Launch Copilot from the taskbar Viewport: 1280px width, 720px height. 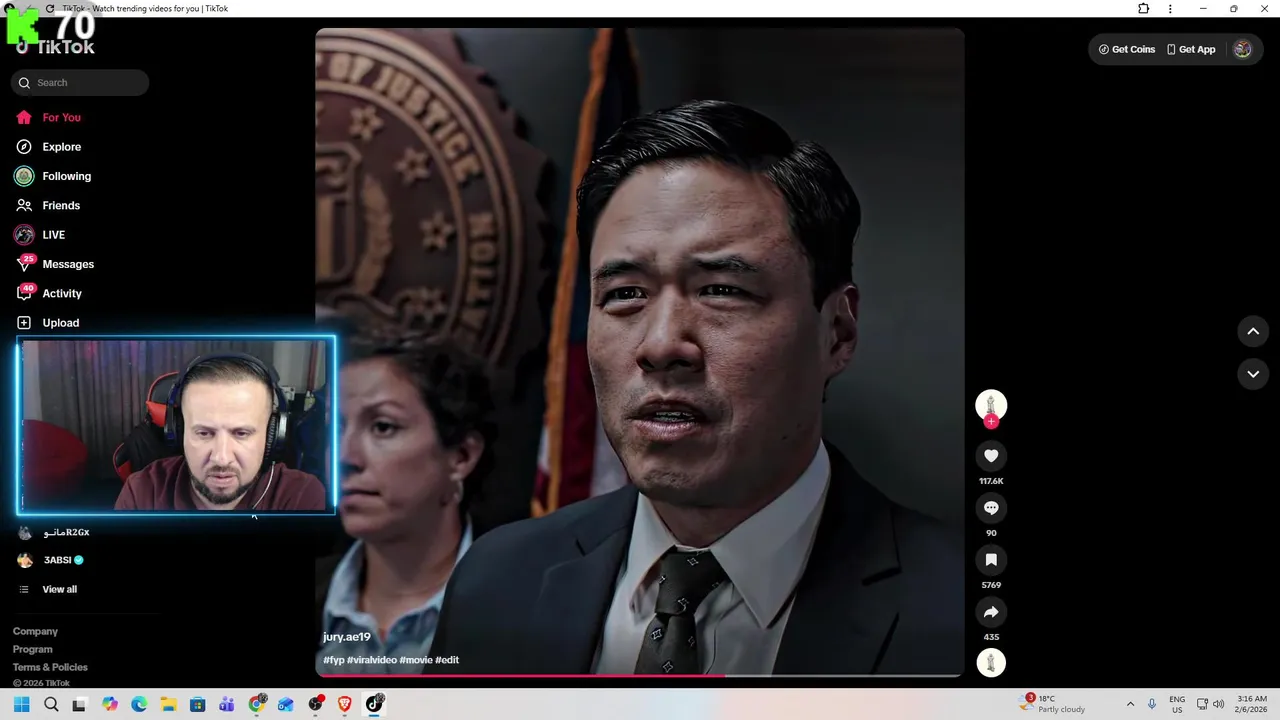pos(109,704)
